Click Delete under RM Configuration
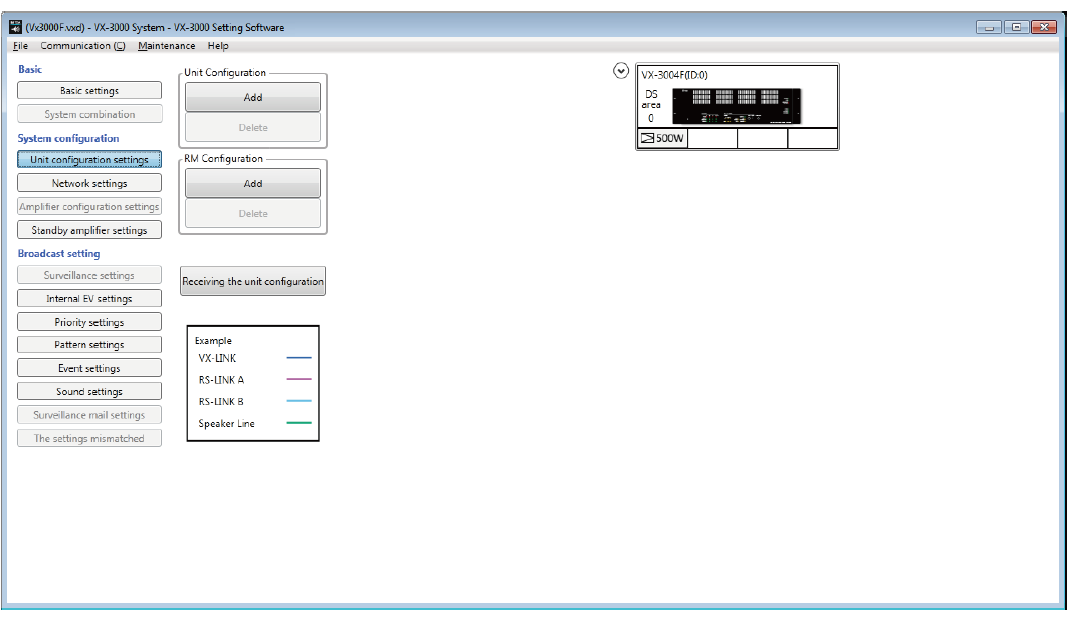The width and height of the screenshot is (1071, 619). coord(253,213)
